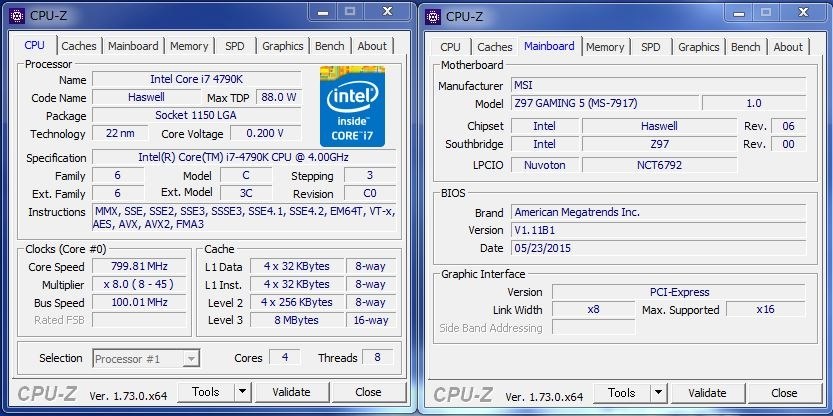Click the Instructions list field
This screenshot has width=833, height=416.
click(244, 217)
